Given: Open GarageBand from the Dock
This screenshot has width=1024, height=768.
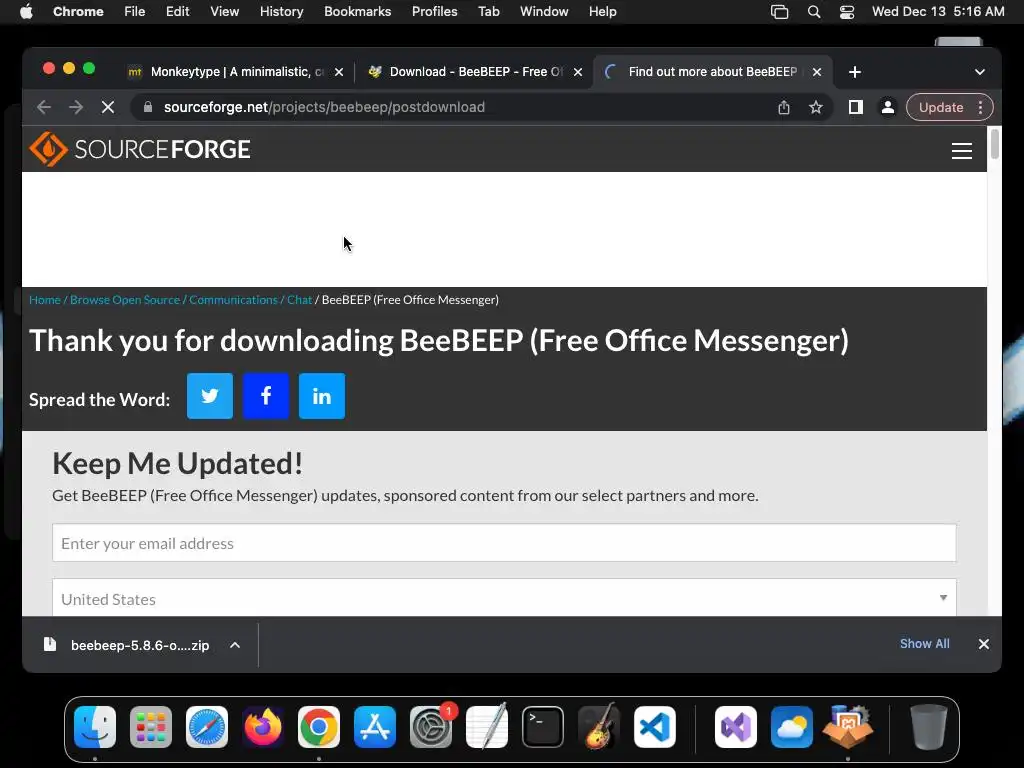Looking at the screenshot, I should point(599,727).
